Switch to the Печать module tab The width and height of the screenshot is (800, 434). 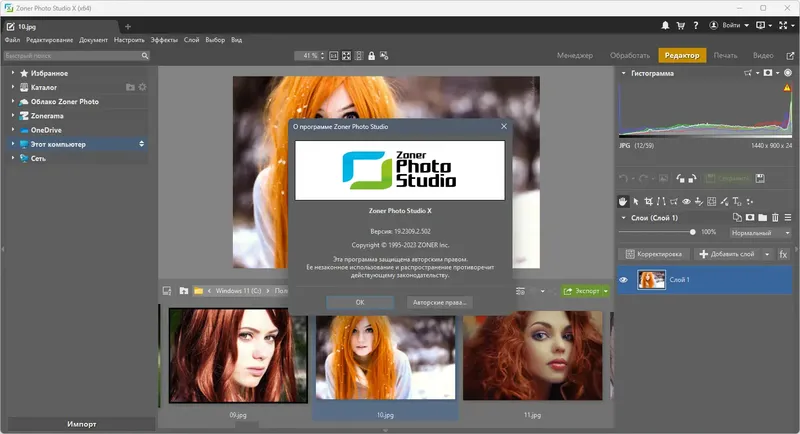726,55
